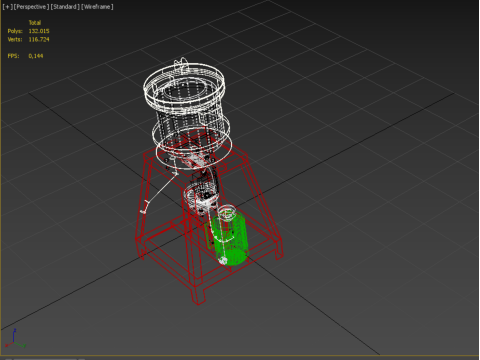The height and width of the screenshot is (360, 480).
Task: Open the Perspective viewport label menu
Action: tap(31, 7)
